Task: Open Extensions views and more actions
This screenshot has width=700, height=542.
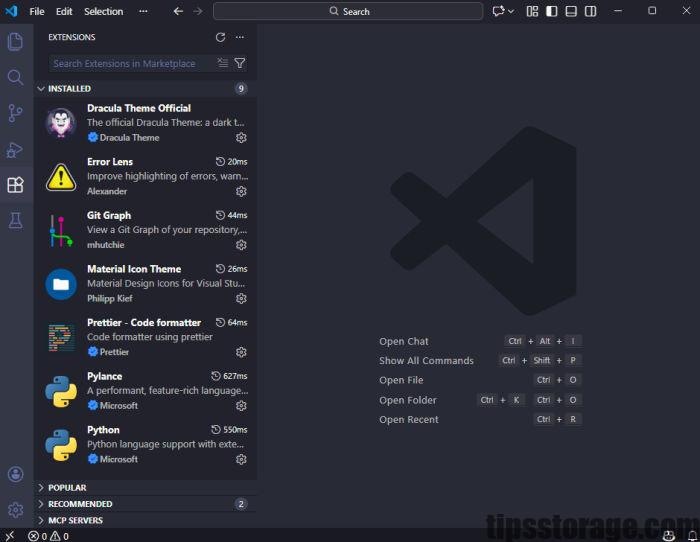Action: [x=240, y=37]
